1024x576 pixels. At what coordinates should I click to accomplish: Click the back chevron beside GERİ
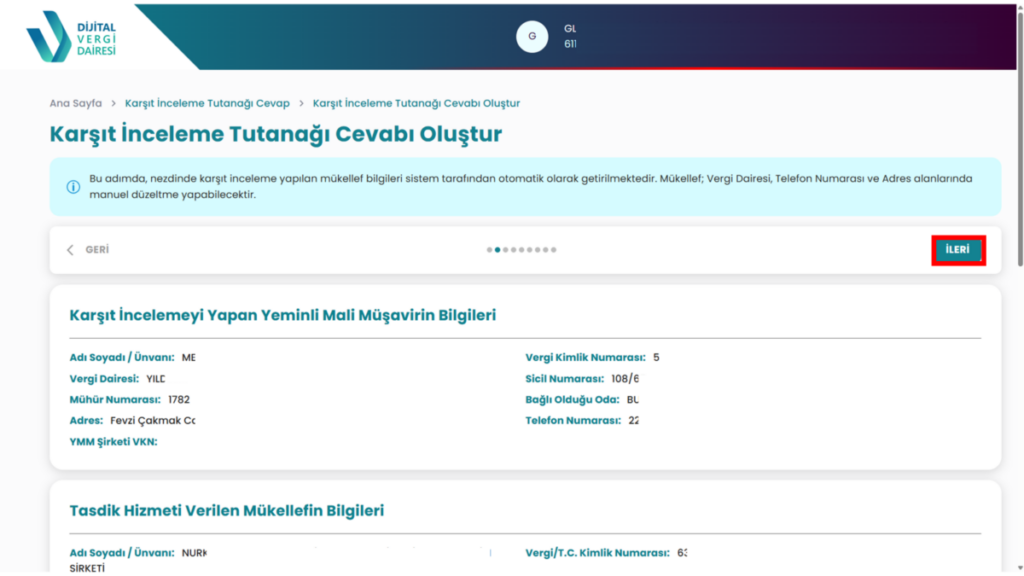[70, 250]
